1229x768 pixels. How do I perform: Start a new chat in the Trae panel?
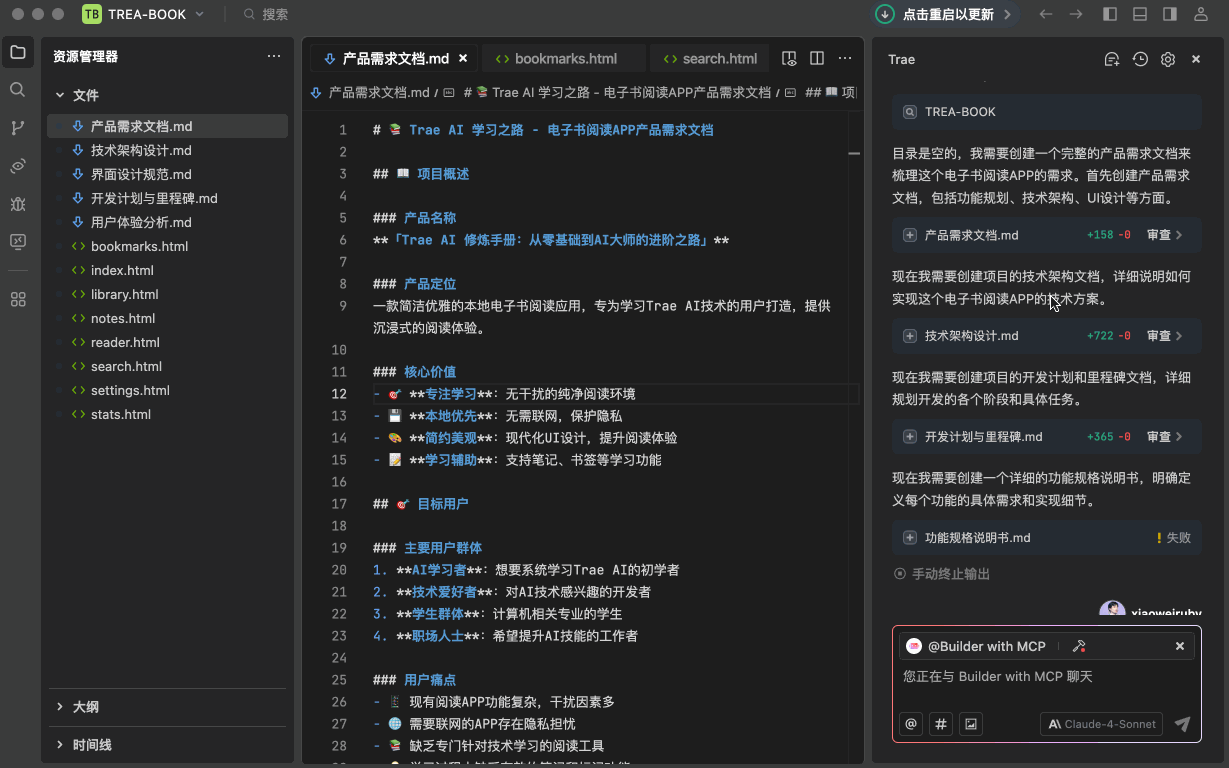click(1112, 59)
